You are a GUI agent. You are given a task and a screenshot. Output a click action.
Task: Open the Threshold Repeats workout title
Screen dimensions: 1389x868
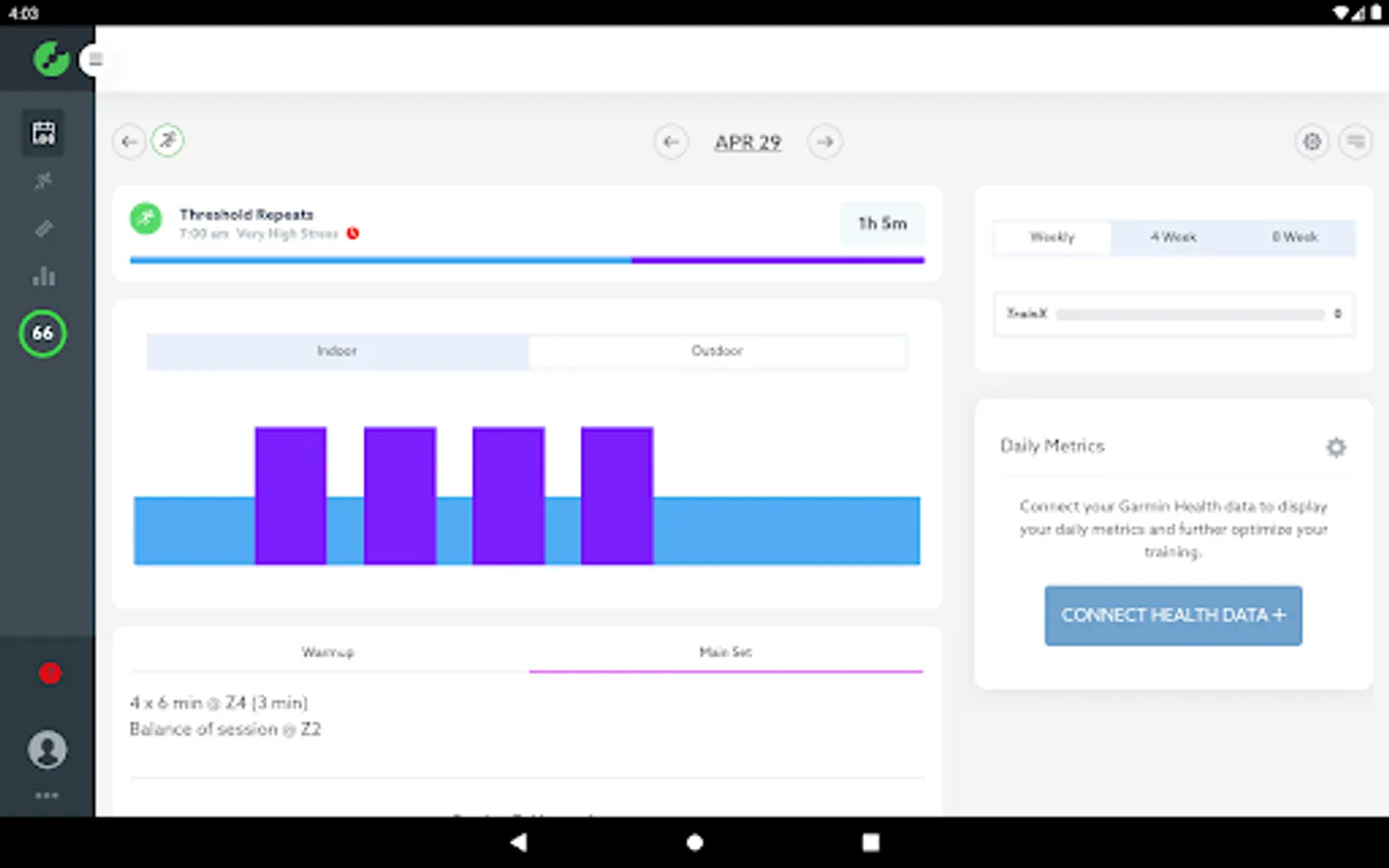246,214
